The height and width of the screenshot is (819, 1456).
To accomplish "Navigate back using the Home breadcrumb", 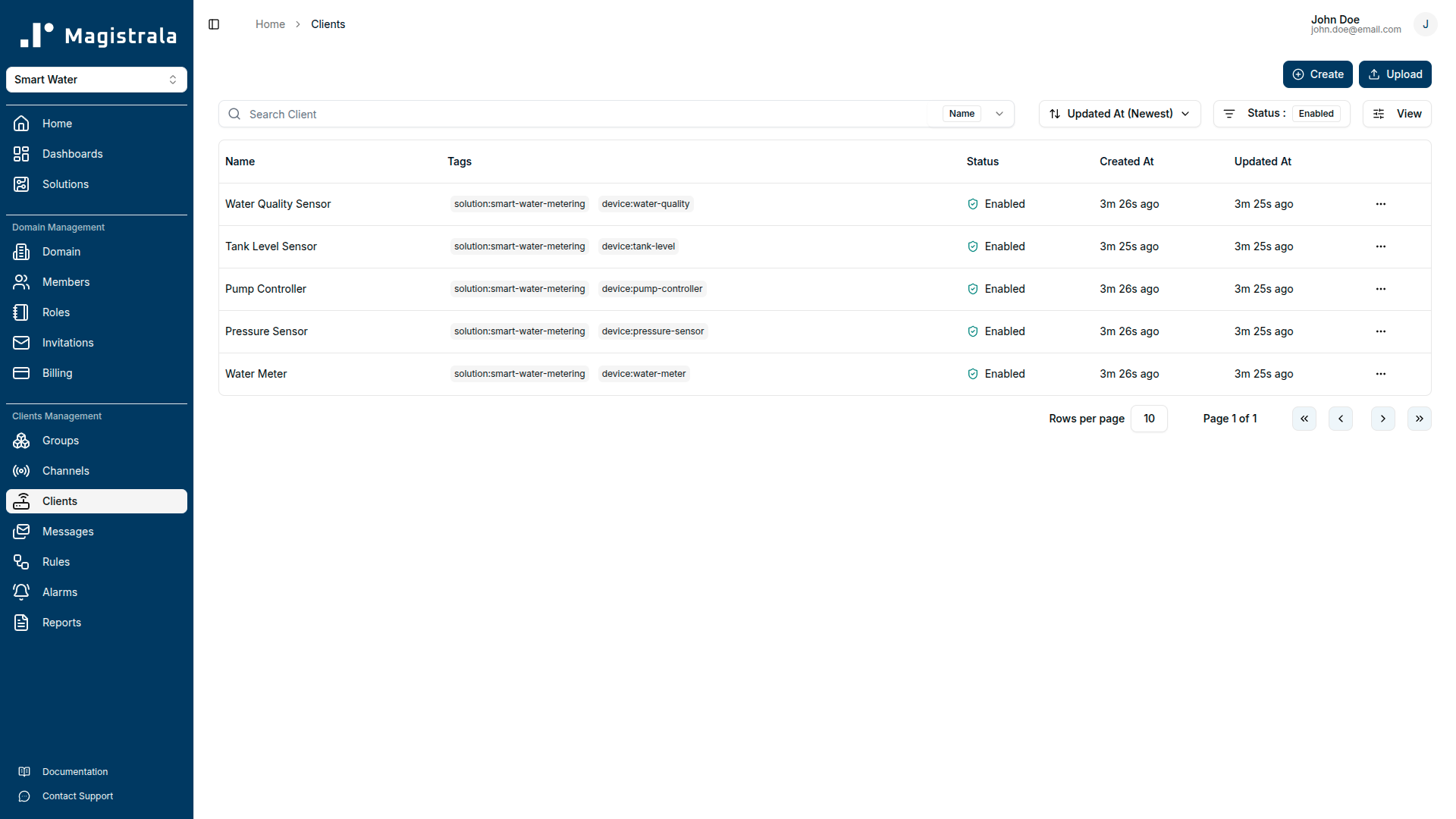I will point(270,24).
